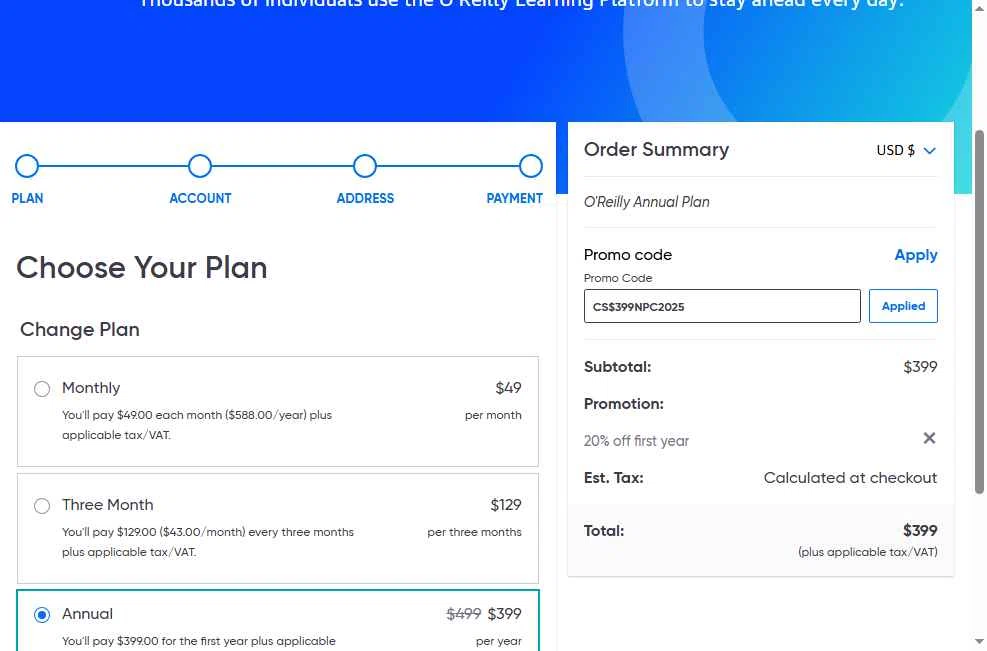The image size is (987, 651).
Task: Go to the PAYMENT step label
Action: click(514, 198)
